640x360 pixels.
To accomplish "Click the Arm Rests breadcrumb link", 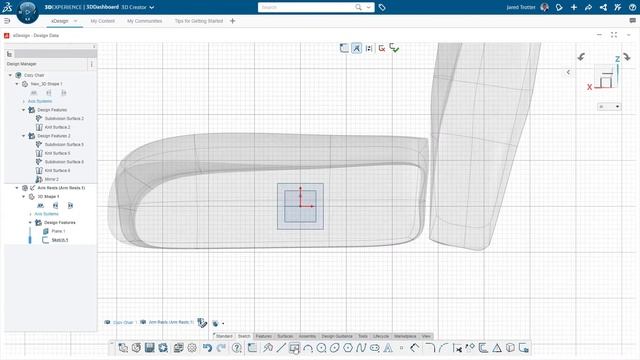I will 171,322.
